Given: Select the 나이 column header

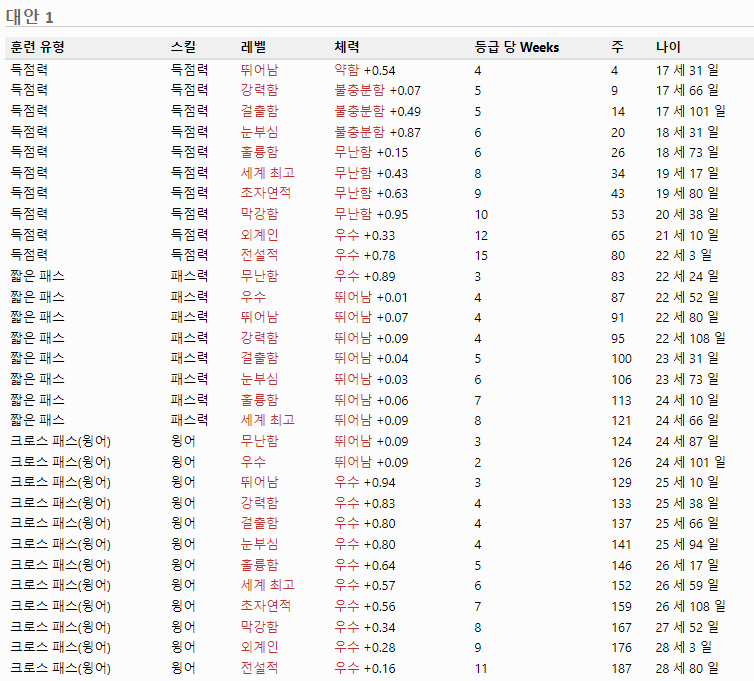Looking at the screenshot, I should [x=668, y=47].
